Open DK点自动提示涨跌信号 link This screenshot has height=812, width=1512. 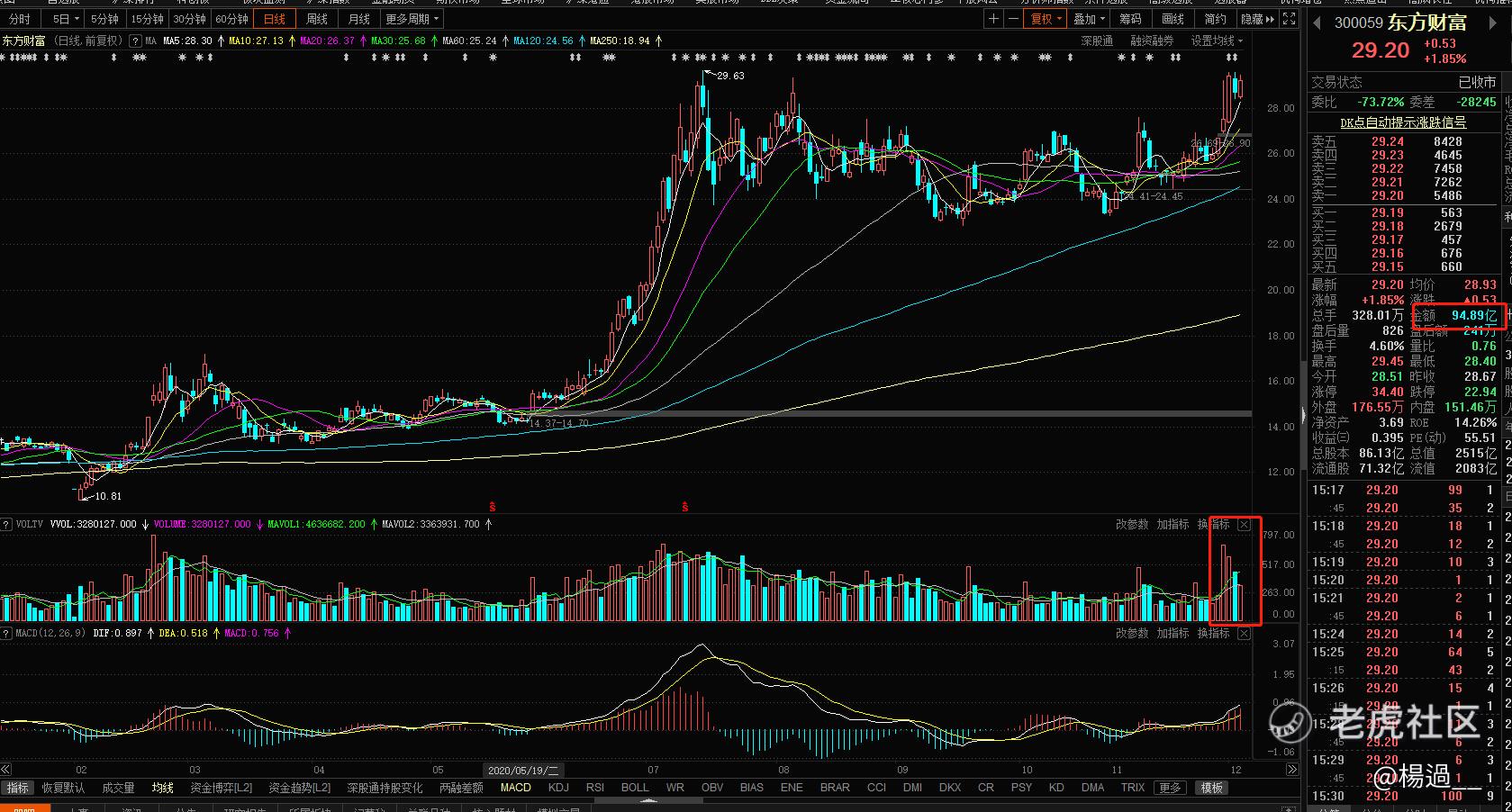point(1402,122)
